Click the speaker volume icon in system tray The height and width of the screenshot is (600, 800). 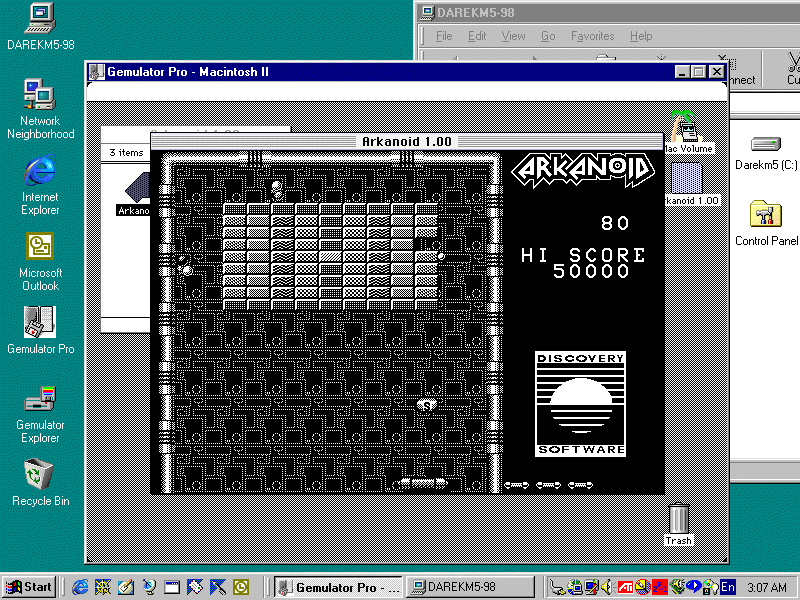pyautogui.click(x=606, y=587)
